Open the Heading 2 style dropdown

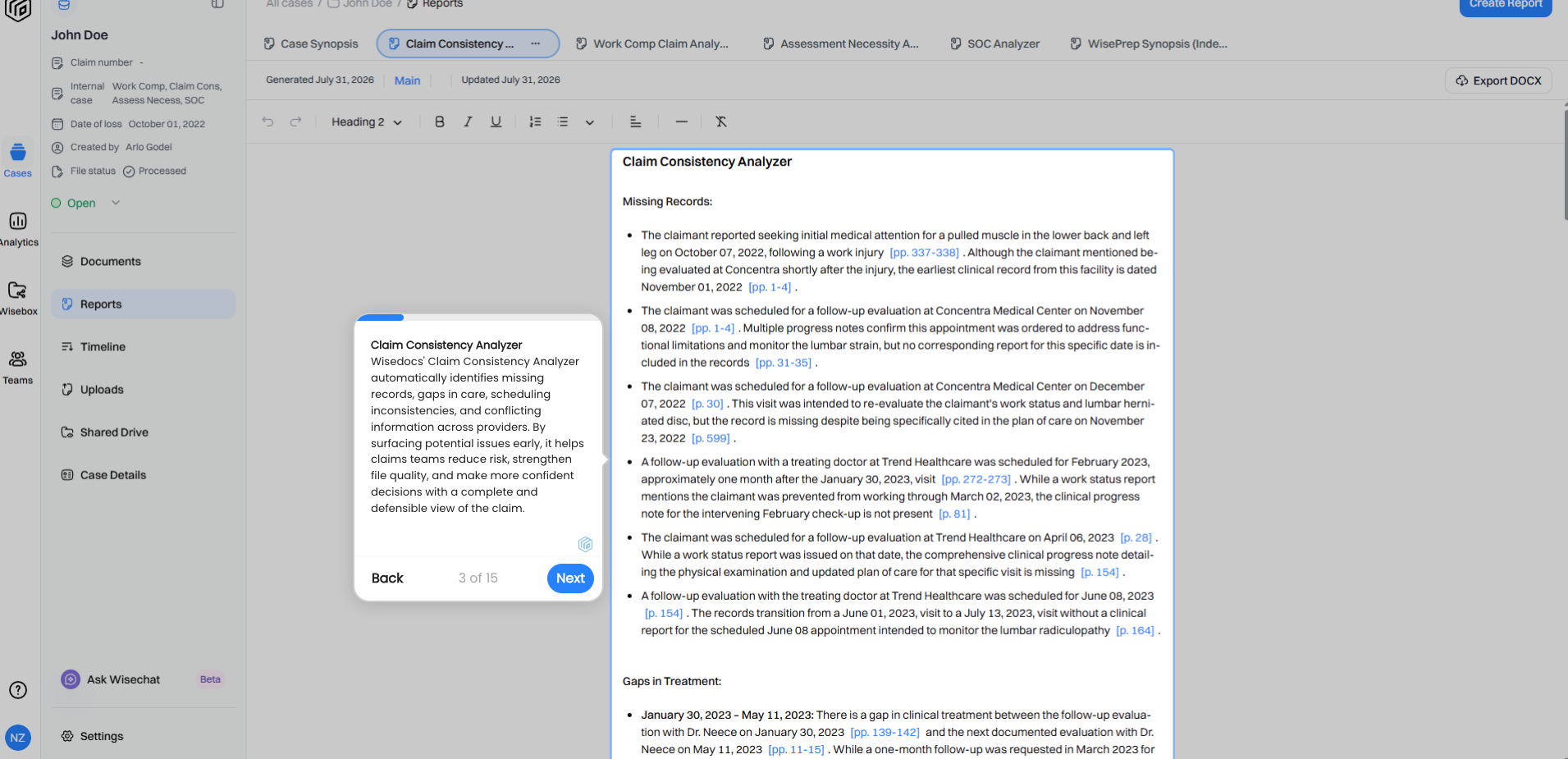(367, 121)
